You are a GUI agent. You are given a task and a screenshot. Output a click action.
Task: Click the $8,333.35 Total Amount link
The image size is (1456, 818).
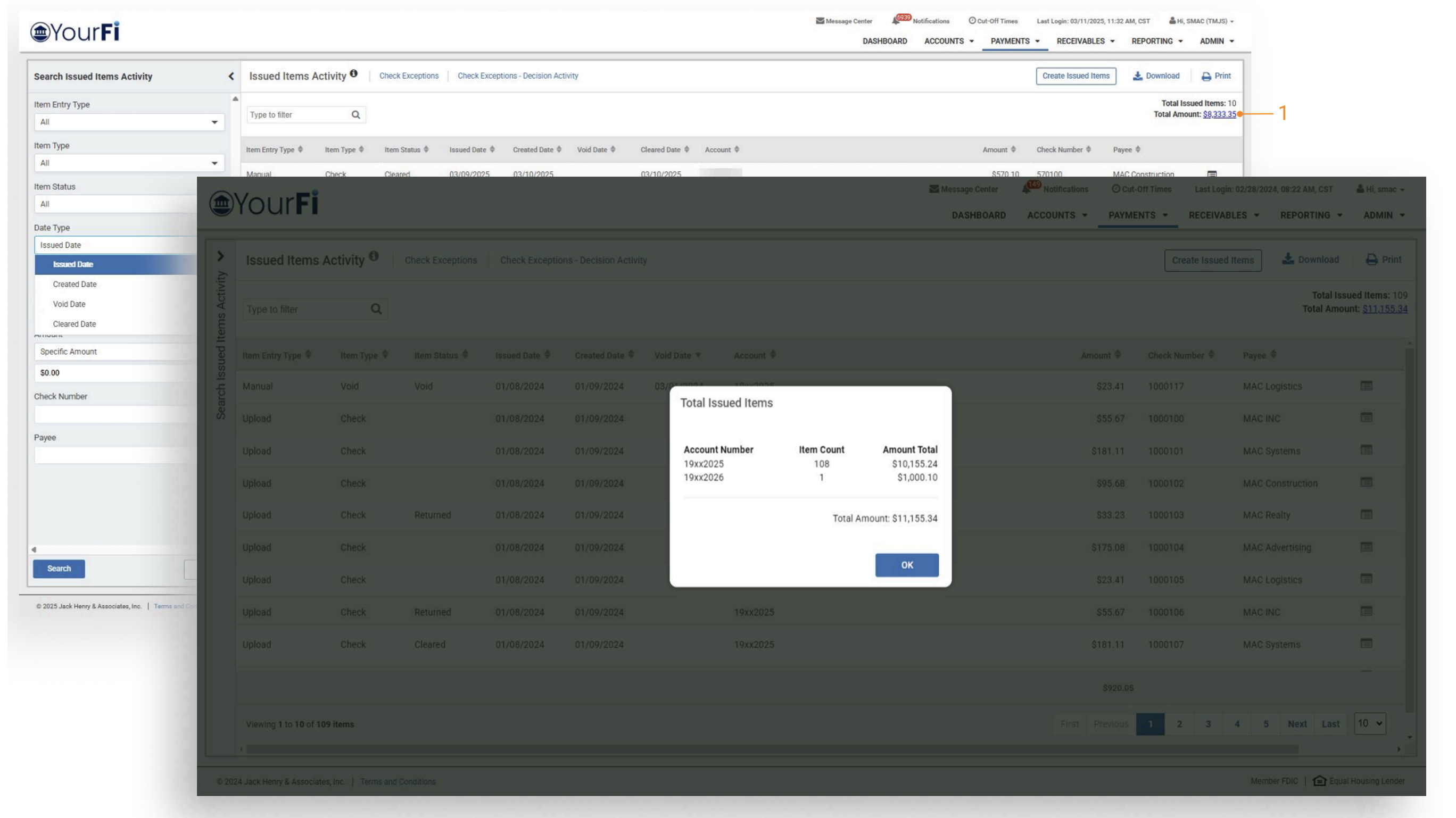tap(1219, 114)
